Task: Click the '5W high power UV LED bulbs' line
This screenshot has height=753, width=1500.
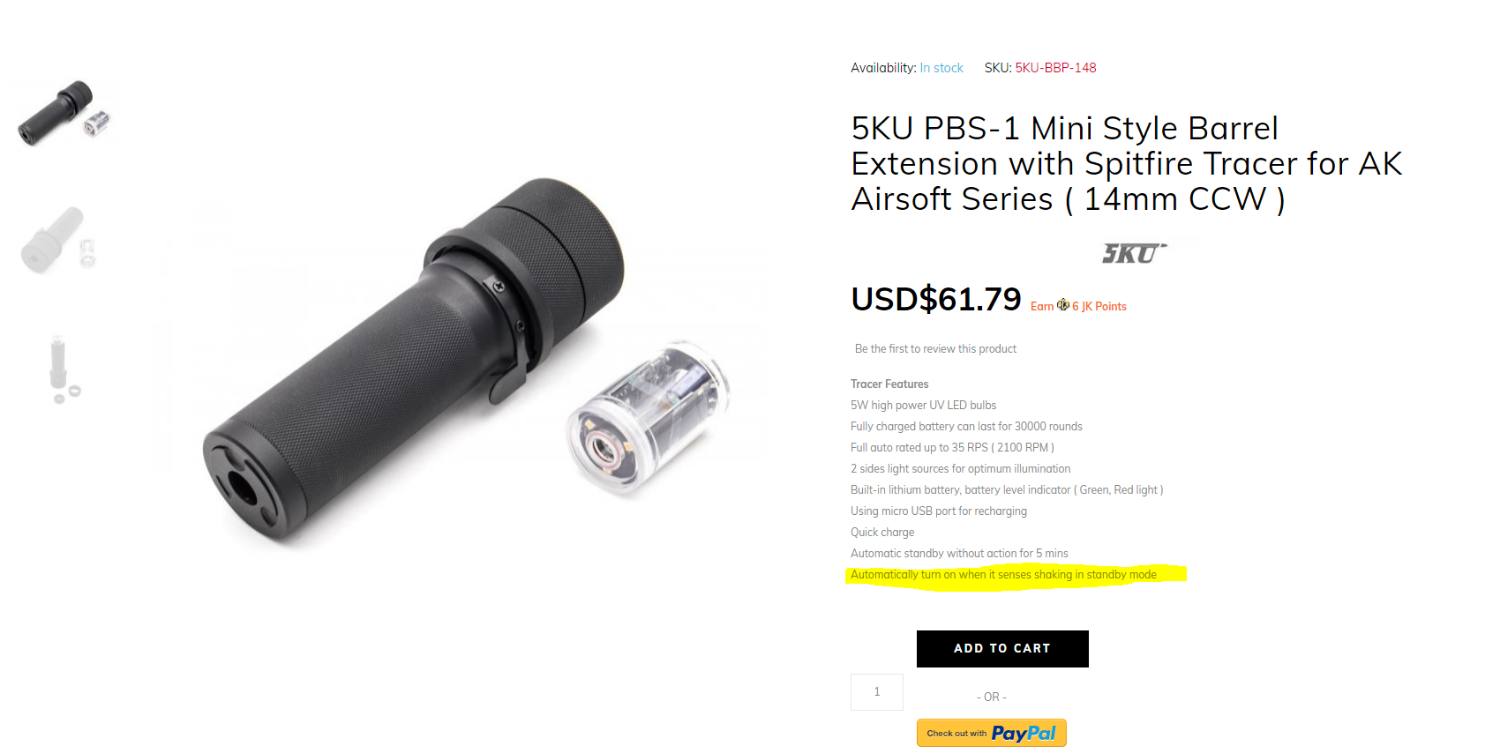Action: pyautogui.click(x=923, y=405)
